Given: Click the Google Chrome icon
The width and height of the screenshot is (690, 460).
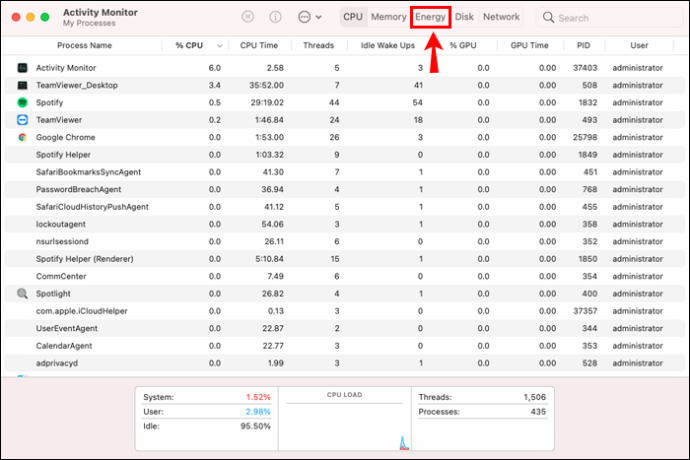Looking at the screenshot, I should tap(22, 137).
